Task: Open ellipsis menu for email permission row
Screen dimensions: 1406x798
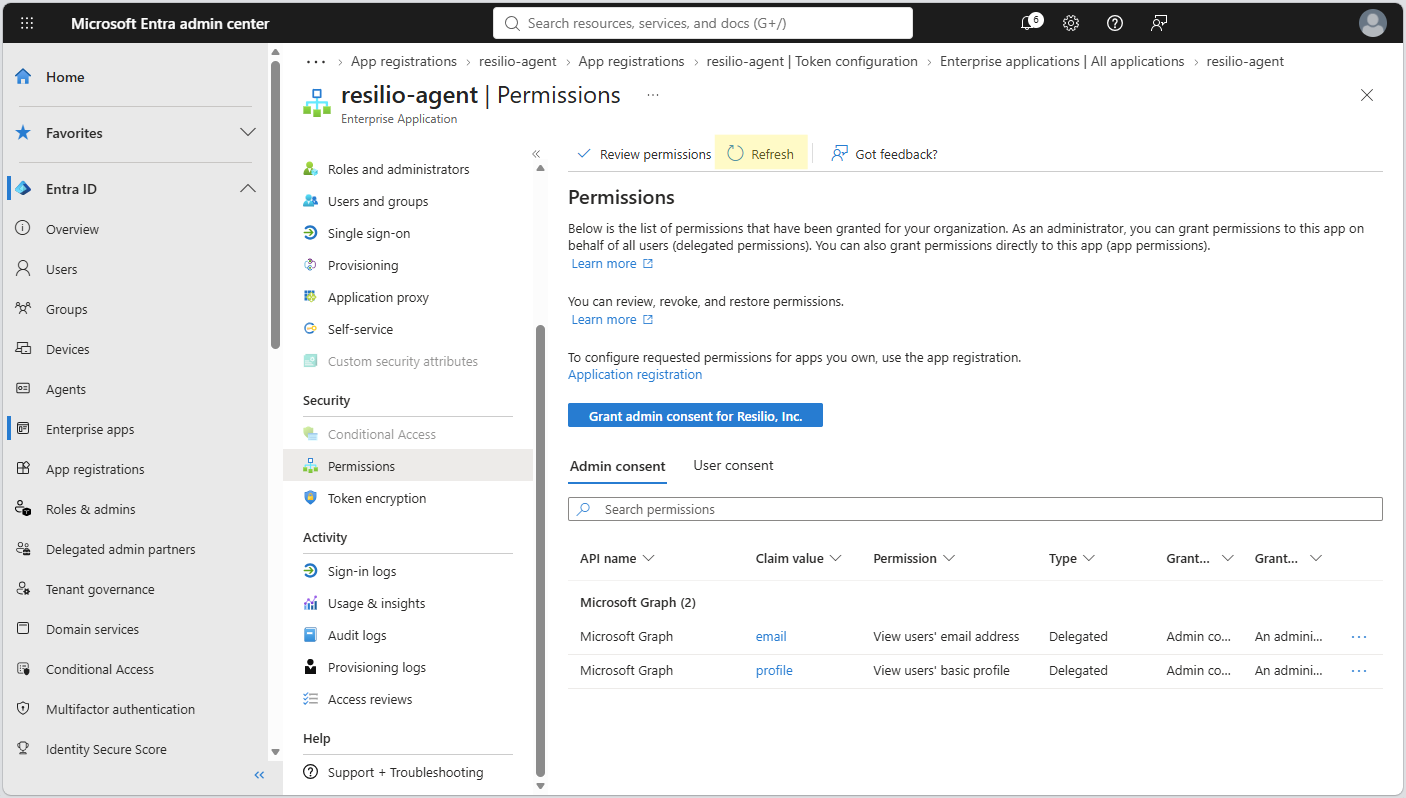Action: coord(1359,636)
